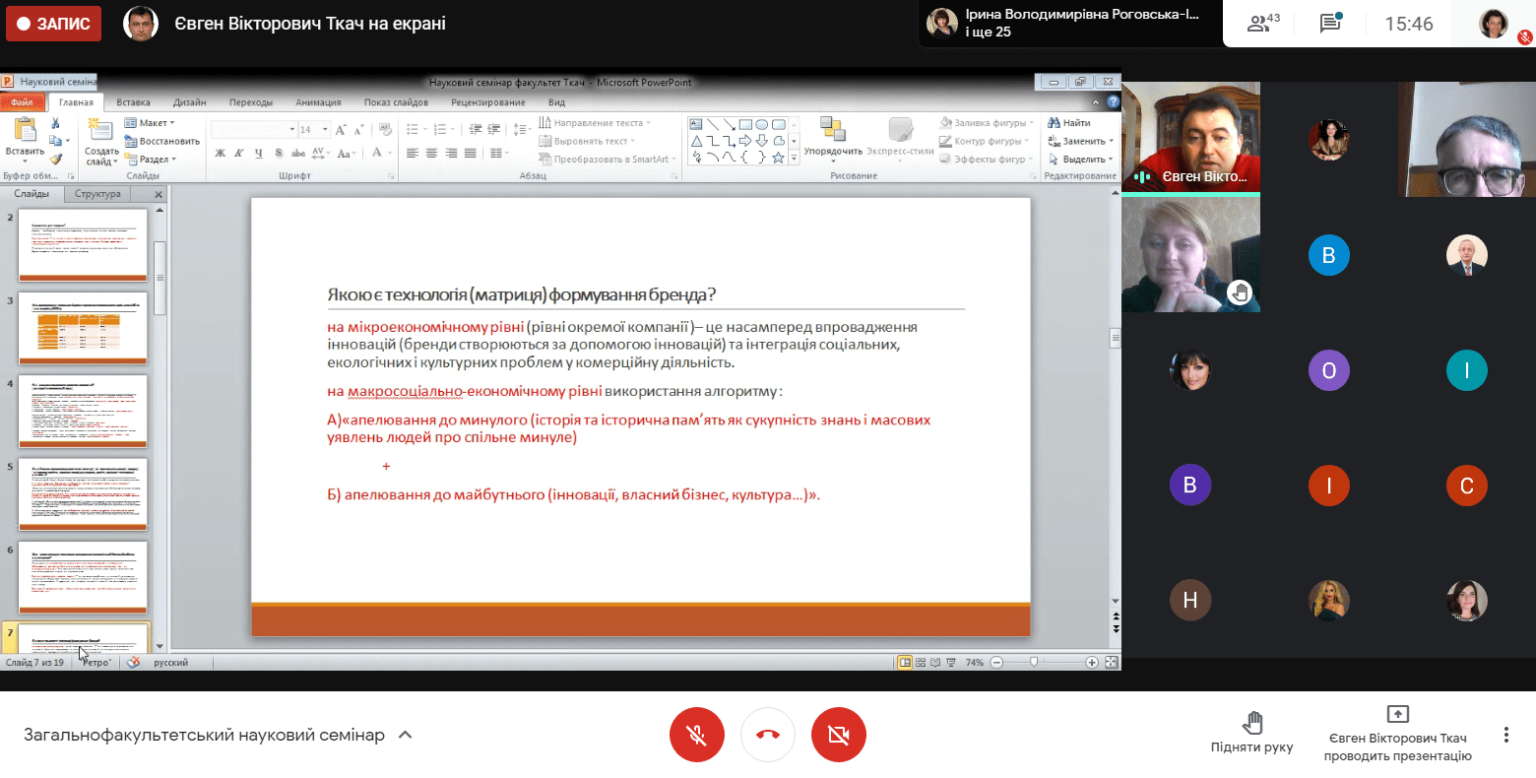1536x778 pixels.
Task: Increase list indent level icon
Action: click(494, 129)
